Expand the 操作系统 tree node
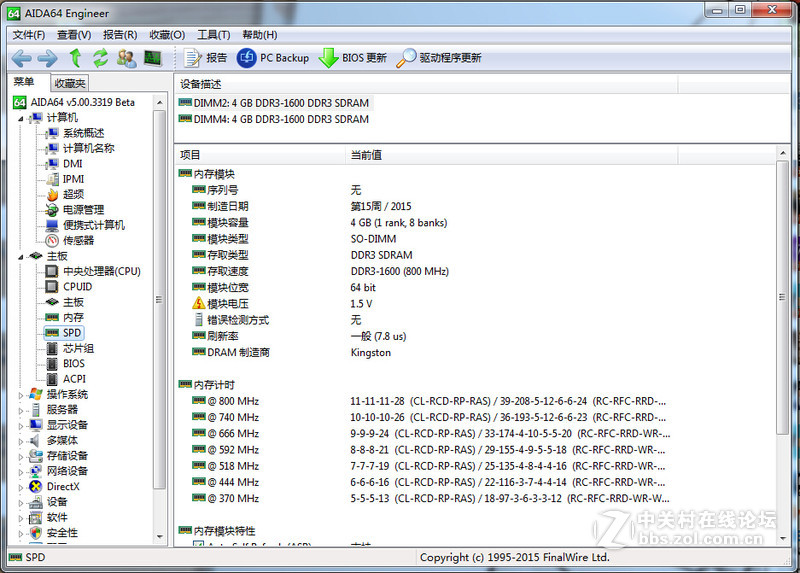The height and width of the screenshot is (573, 800). tap(20, 395)
